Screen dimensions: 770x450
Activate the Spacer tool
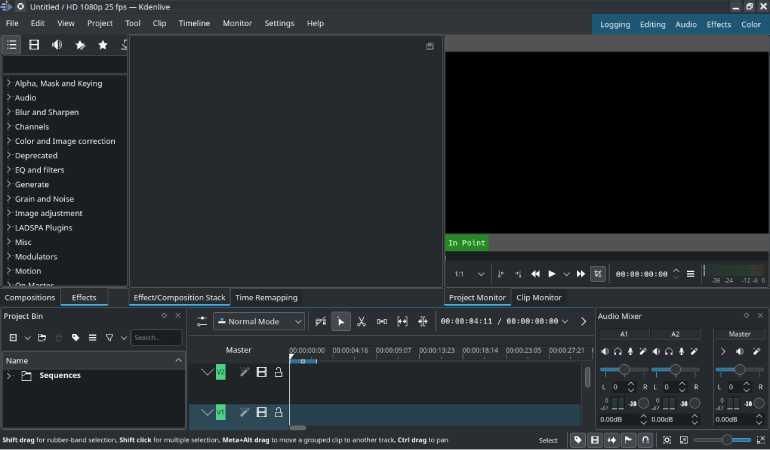[x=382, y=321]
